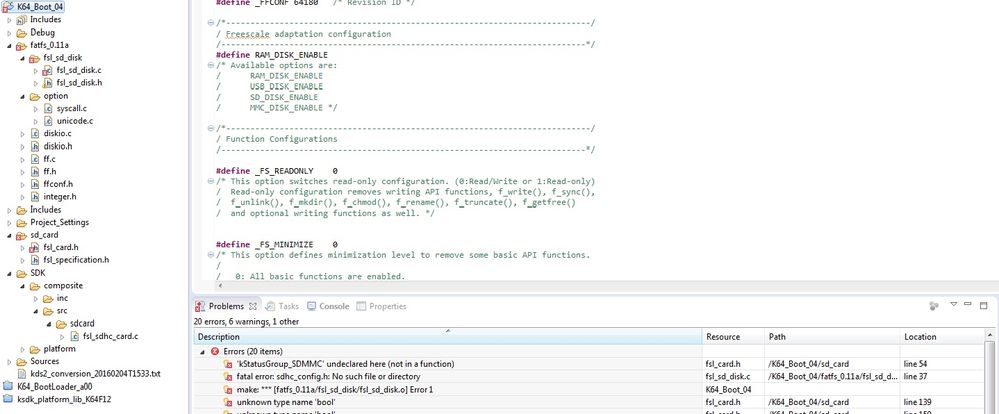Sort problems by Description column header
999x414 pixels.
coord(448,336)
